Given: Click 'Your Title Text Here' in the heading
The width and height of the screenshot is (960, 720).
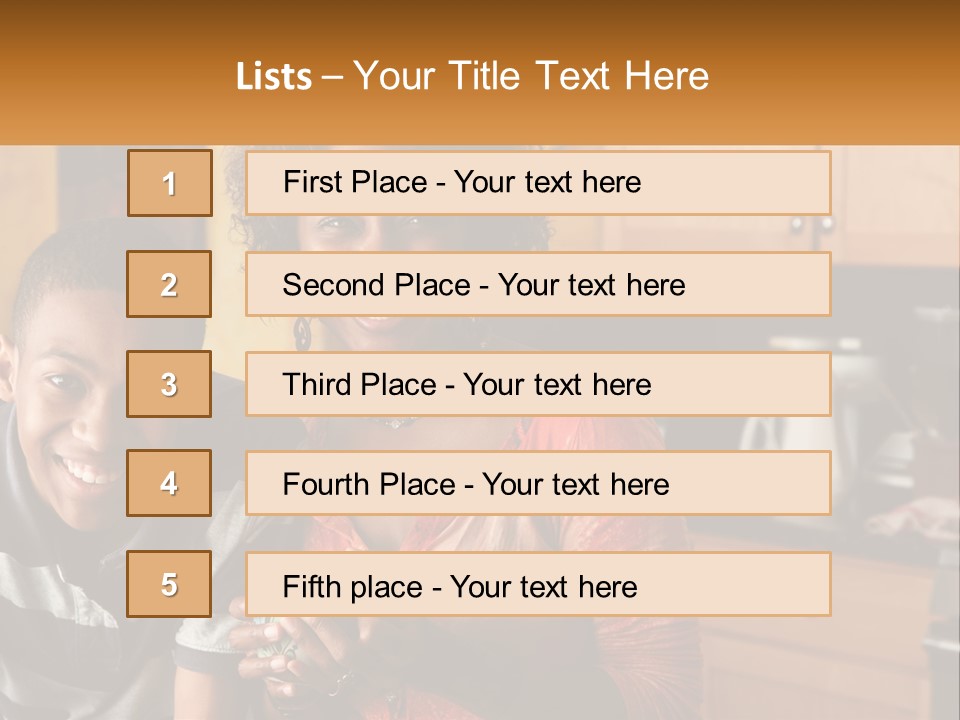Looking at the screenshot, I should [x=531, y=76].
